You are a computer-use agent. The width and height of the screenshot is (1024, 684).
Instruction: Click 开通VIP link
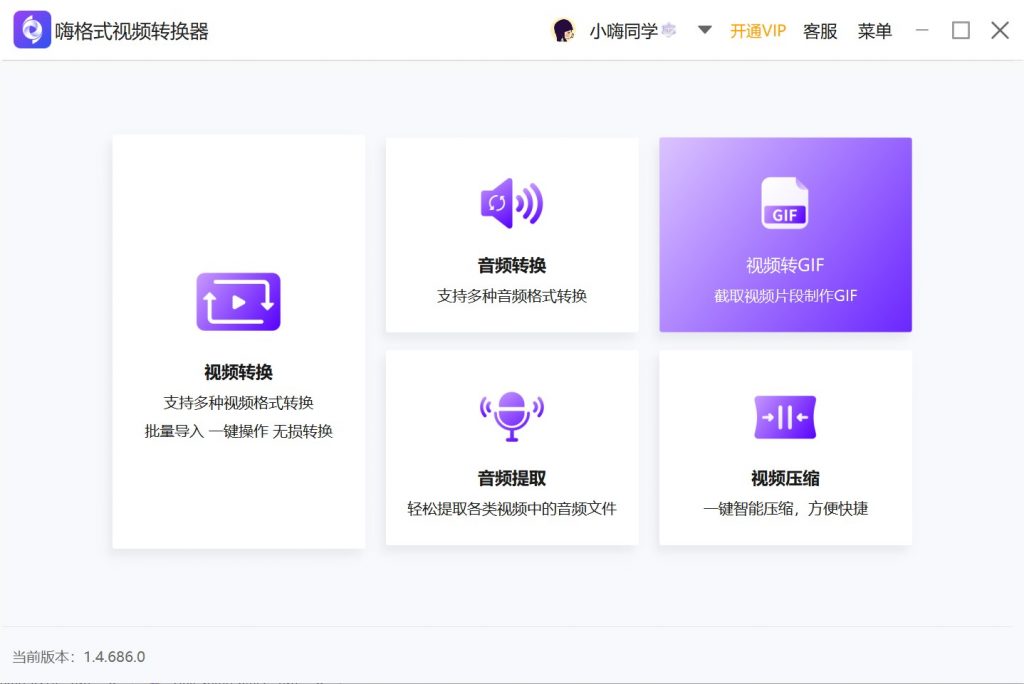(758, 31)
